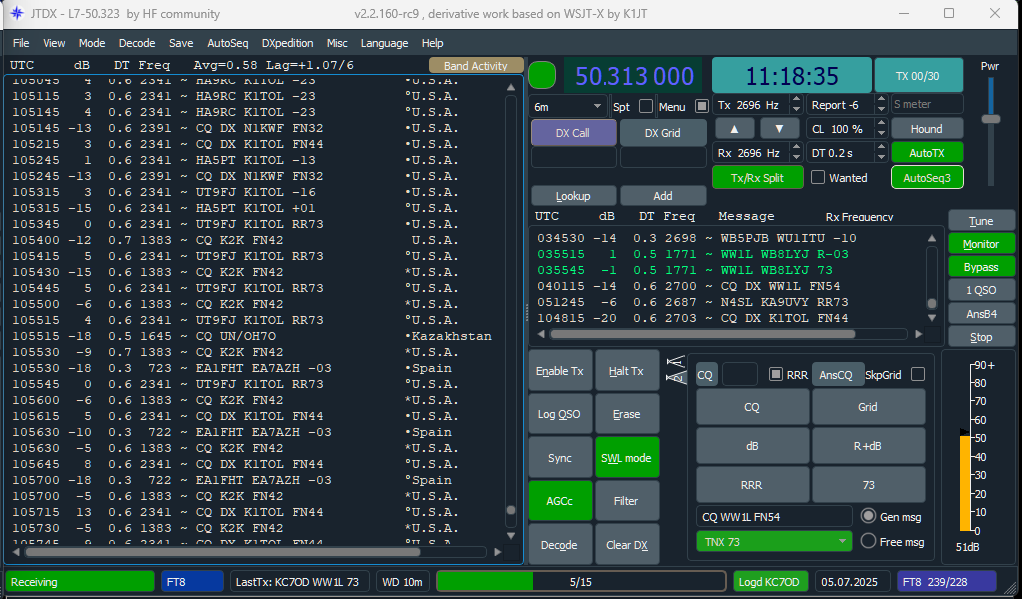This screenshot has width=1022, height=599.
Task: Enable the SkpGrid checkbox
Action: (x=918, y=374)
